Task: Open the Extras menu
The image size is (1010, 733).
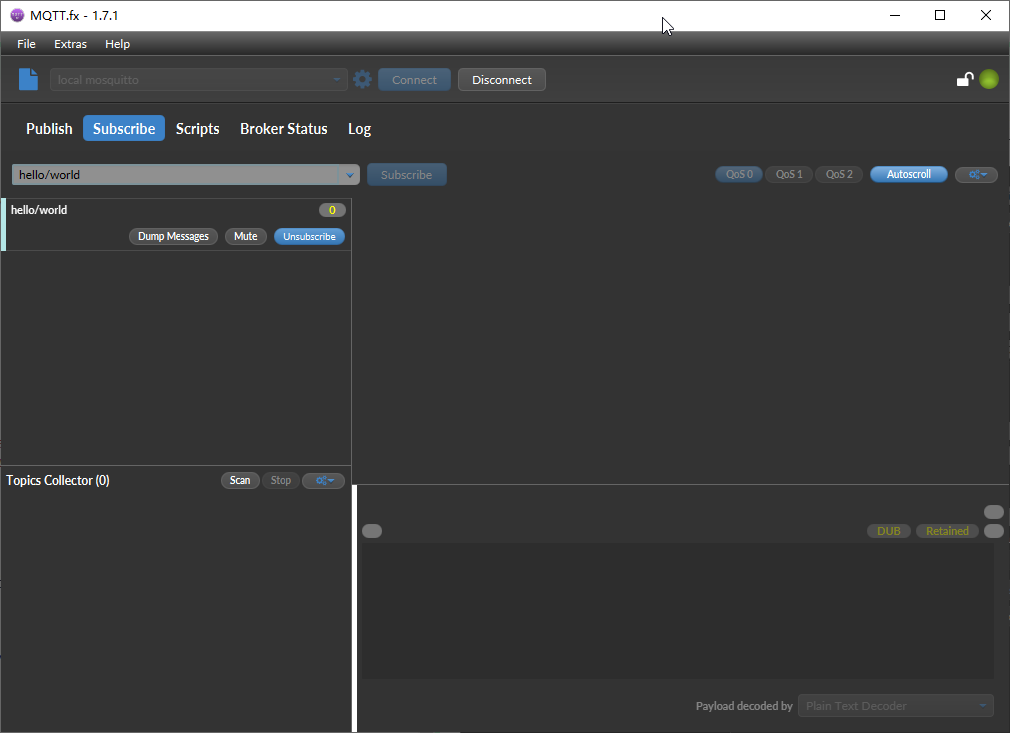Action: [x=70, y=44]
